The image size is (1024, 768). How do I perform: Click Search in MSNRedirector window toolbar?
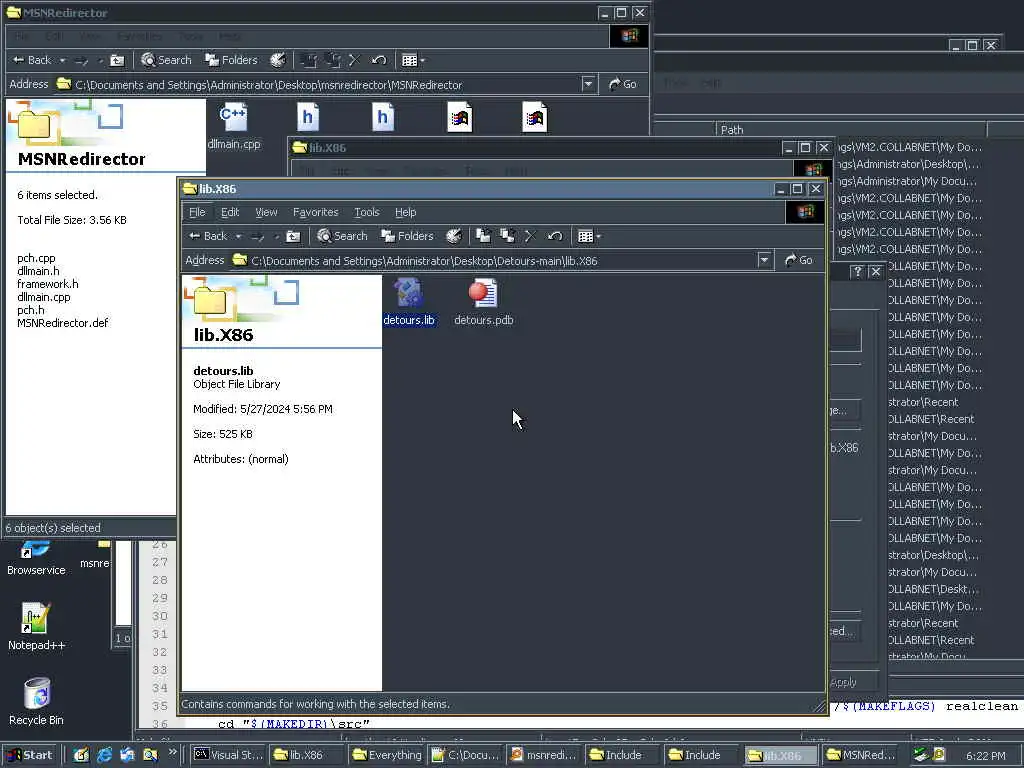(x=167, y=60)
